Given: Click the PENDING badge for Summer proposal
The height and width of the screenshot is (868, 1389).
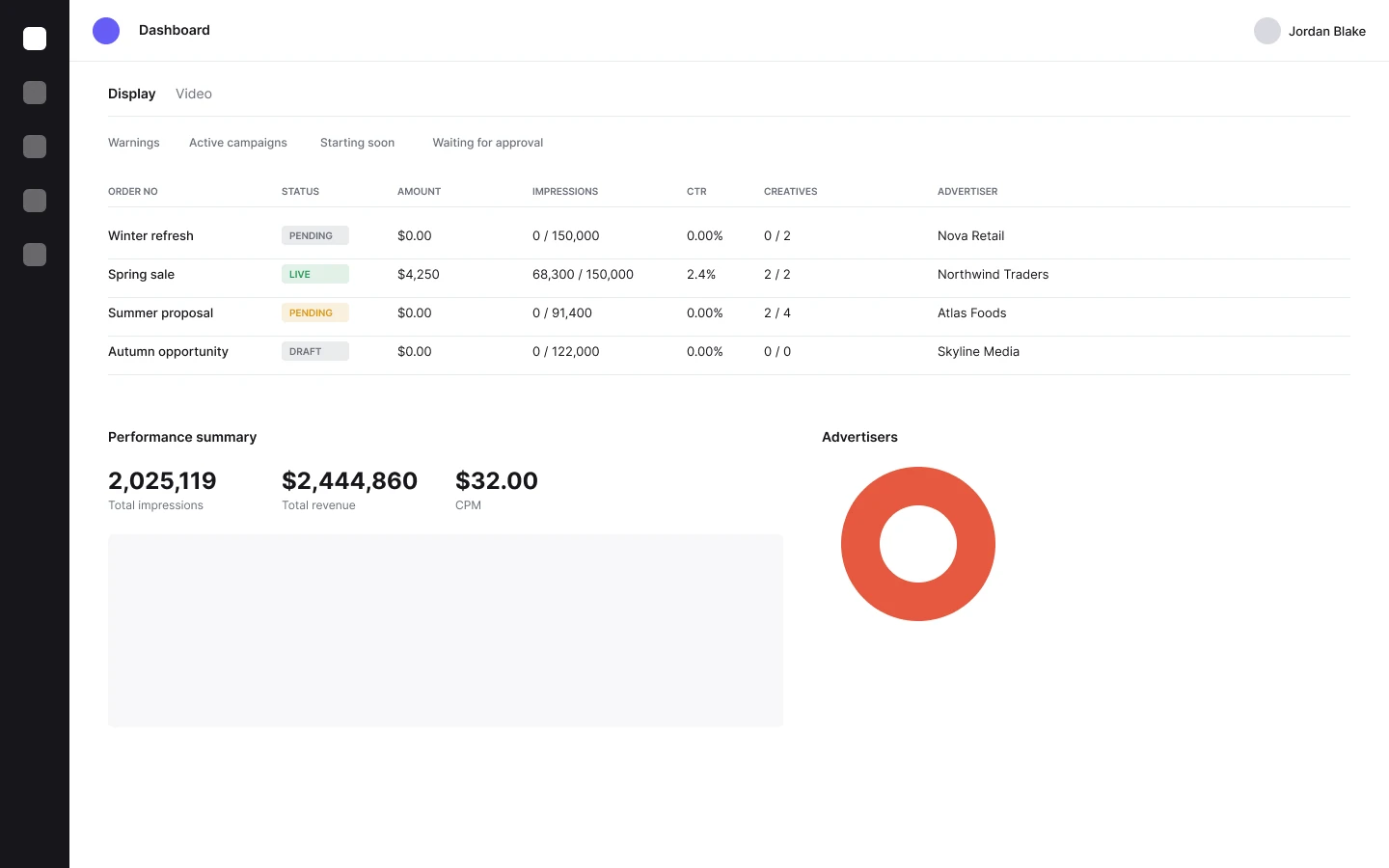Looking at the screenshot, I should [315, 312].
